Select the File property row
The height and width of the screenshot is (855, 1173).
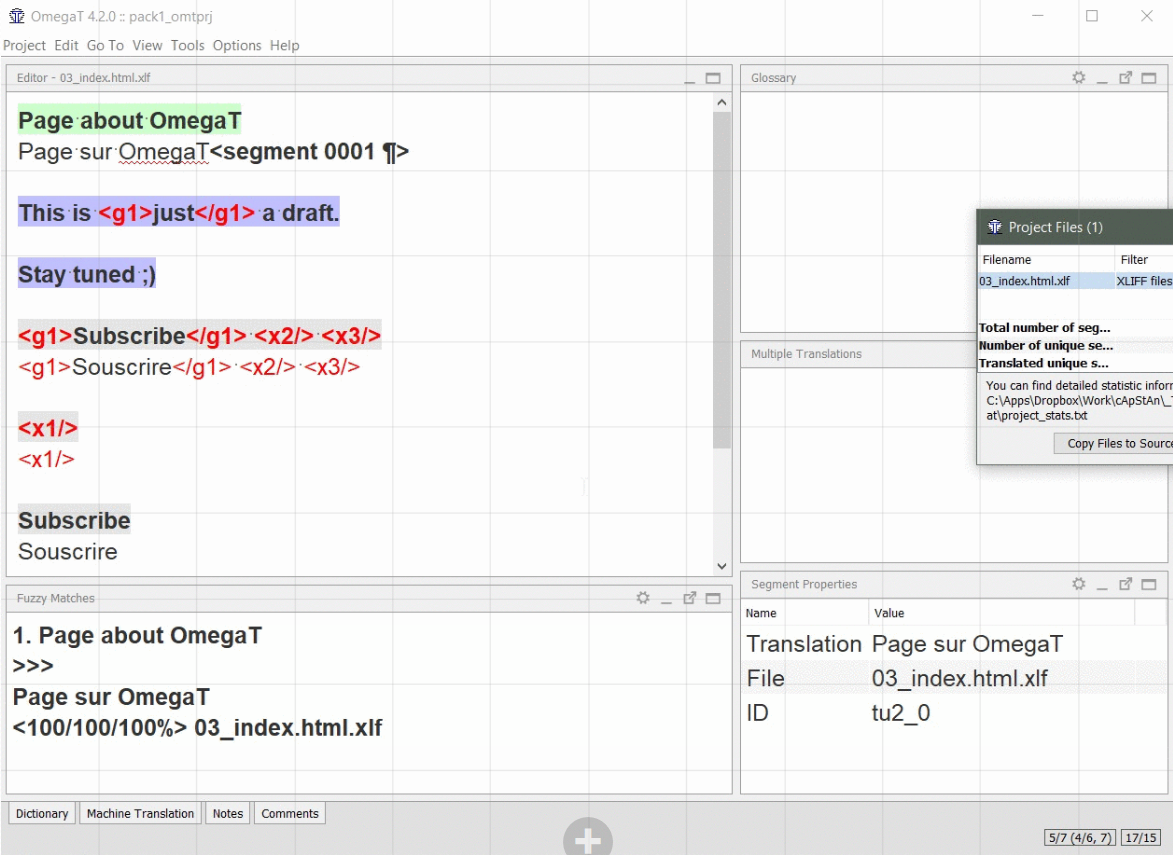click(954, 678)
